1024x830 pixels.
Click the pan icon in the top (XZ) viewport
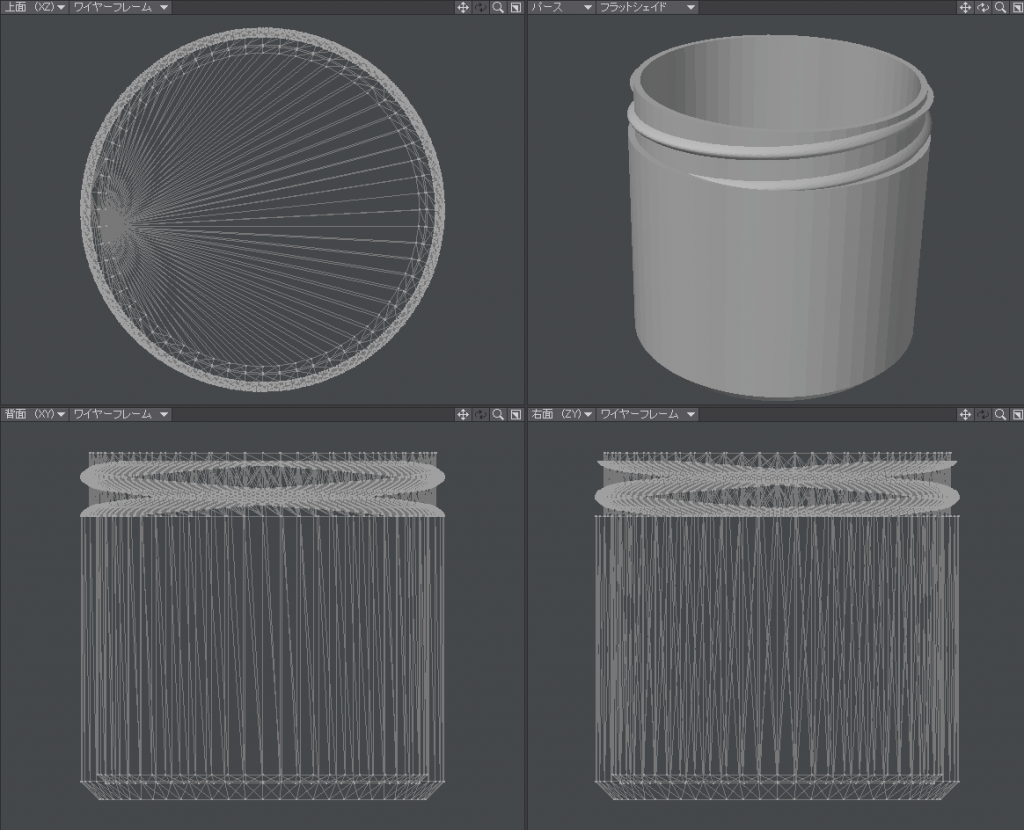463,7
